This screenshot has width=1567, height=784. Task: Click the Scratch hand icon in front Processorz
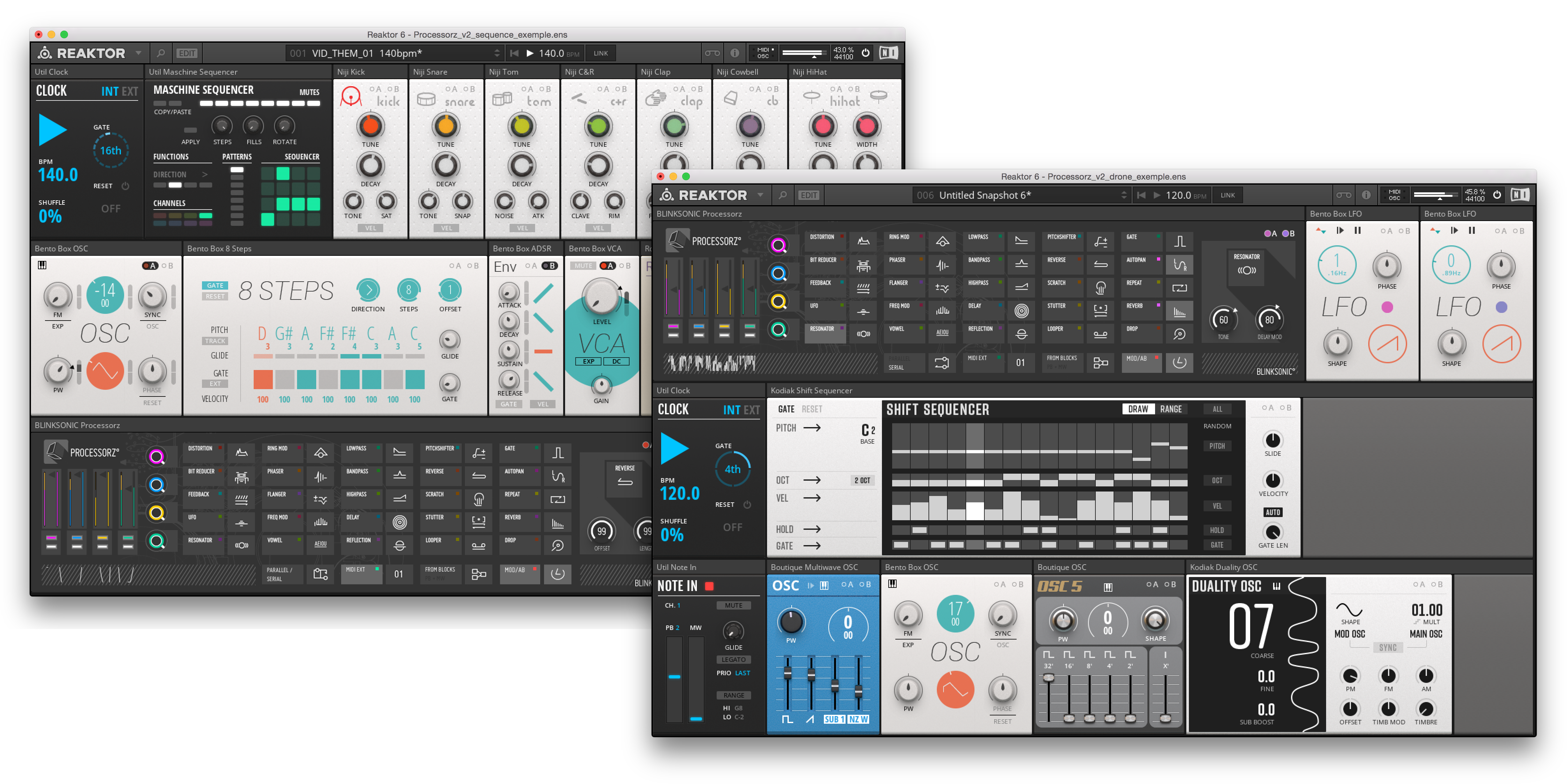[x=1101, y=288]
